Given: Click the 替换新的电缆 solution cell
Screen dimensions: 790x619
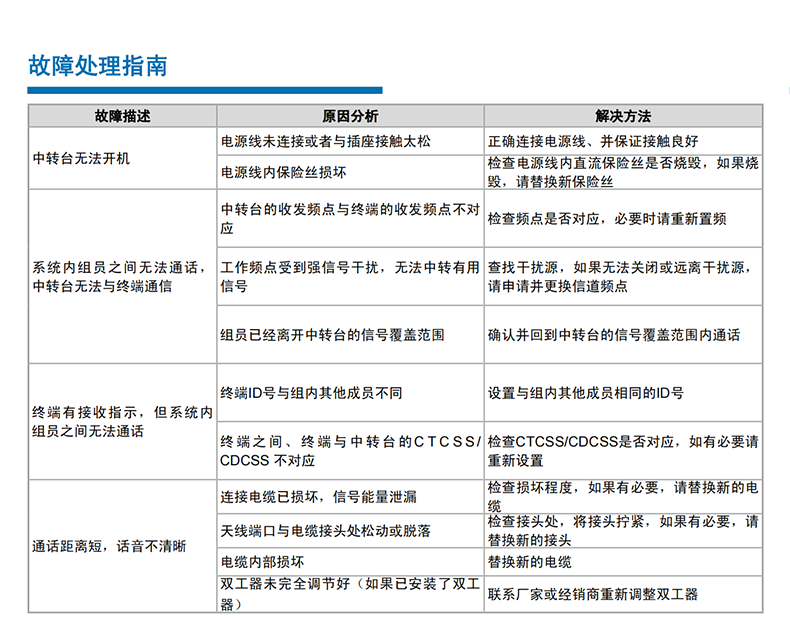Looking at the screenshot, I should pos(529,562).
